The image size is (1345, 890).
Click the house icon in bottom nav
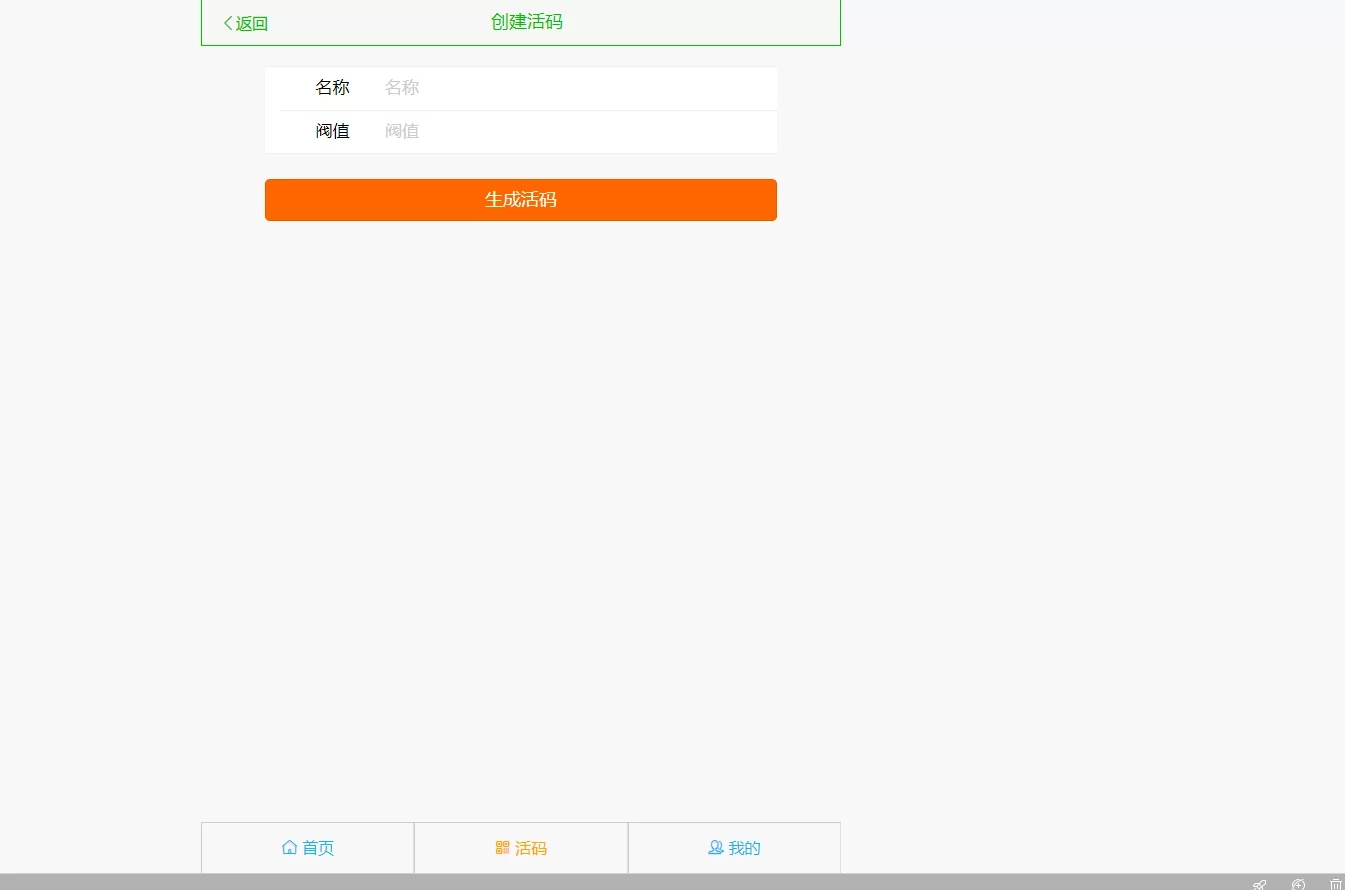point(289,848)
